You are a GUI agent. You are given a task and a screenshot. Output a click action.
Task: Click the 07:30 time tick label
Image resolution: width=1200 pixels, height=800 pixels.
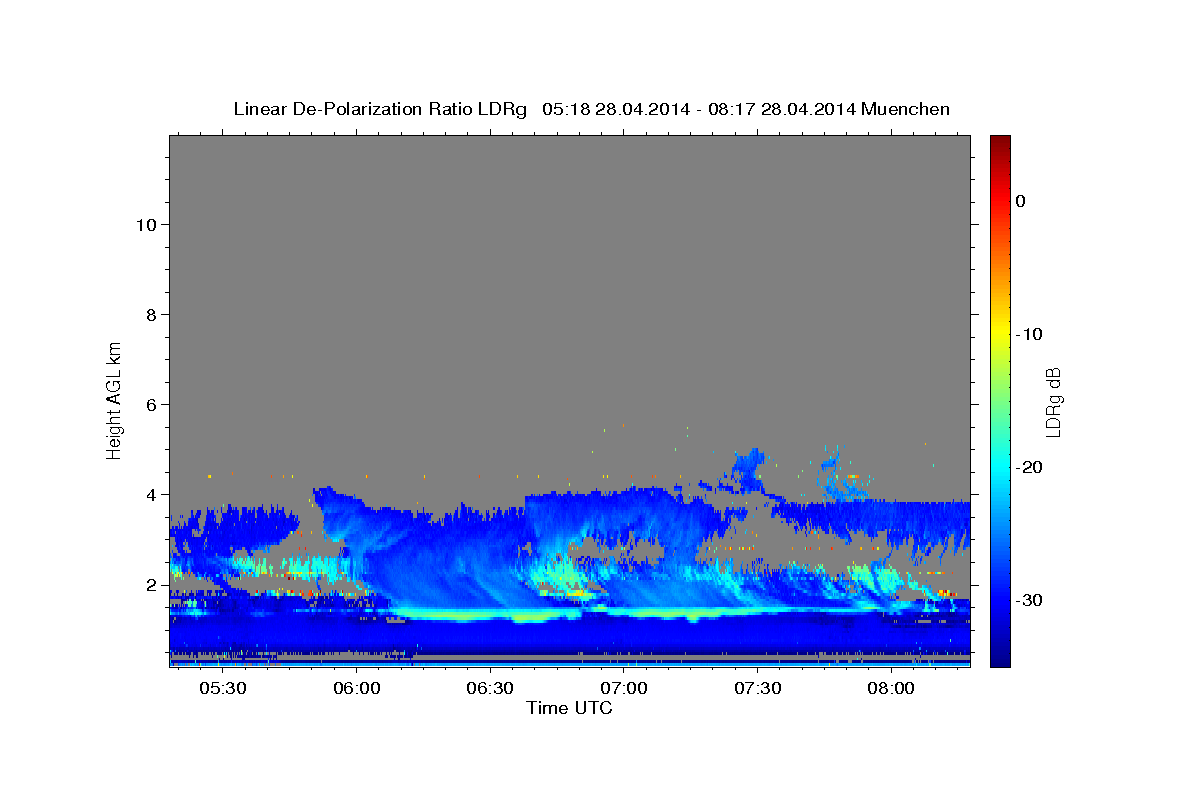[x=757, y=689]
